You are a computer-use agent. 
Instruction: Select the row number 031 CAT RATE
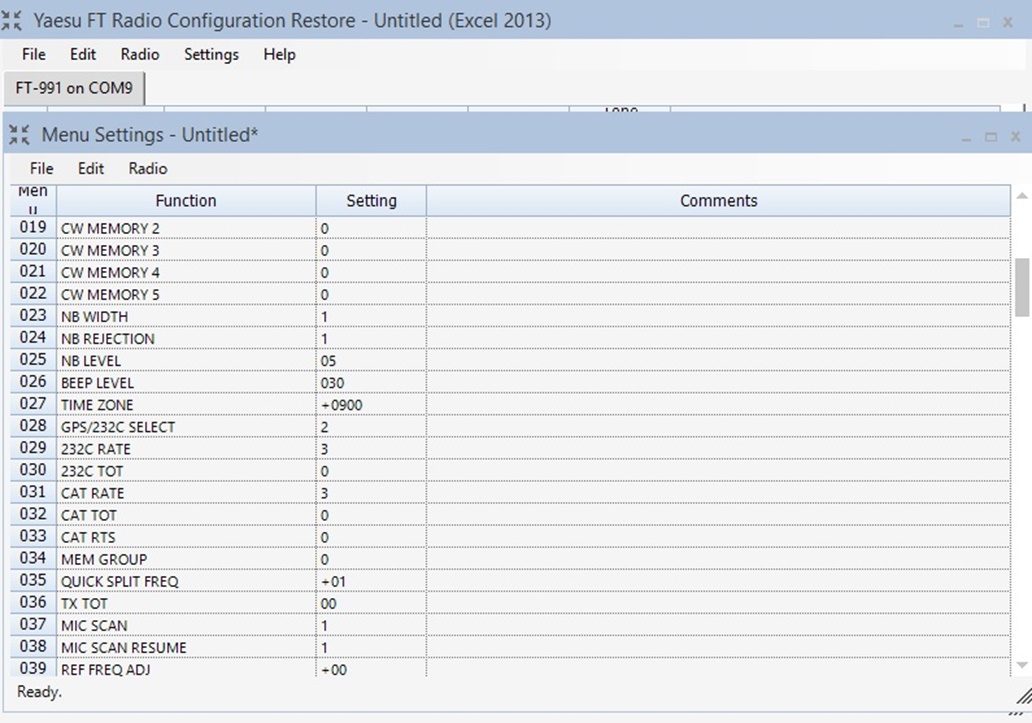[33, 492]
